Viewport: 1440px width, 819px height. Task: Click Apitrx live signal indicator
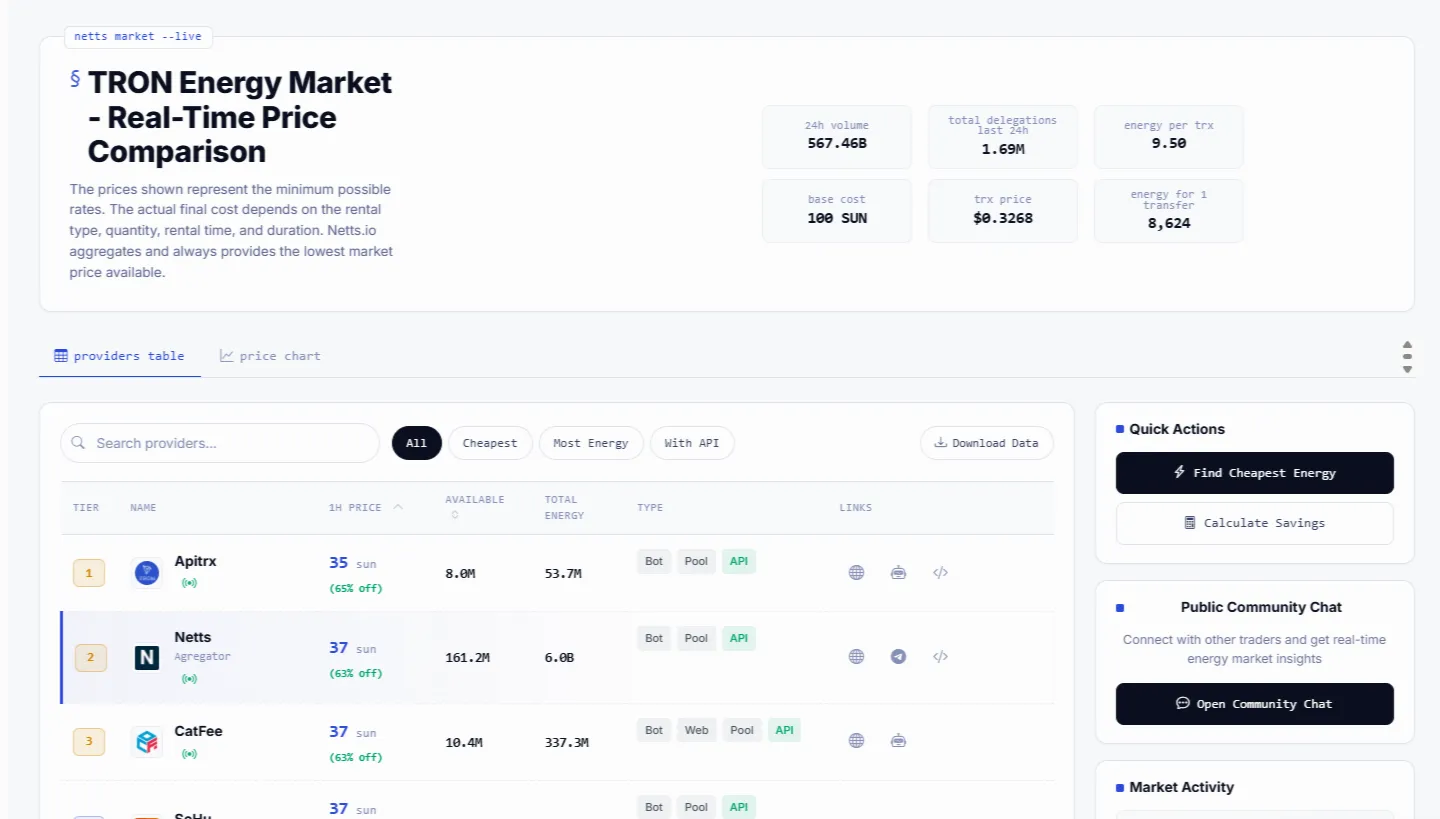(x=189, y=582)
